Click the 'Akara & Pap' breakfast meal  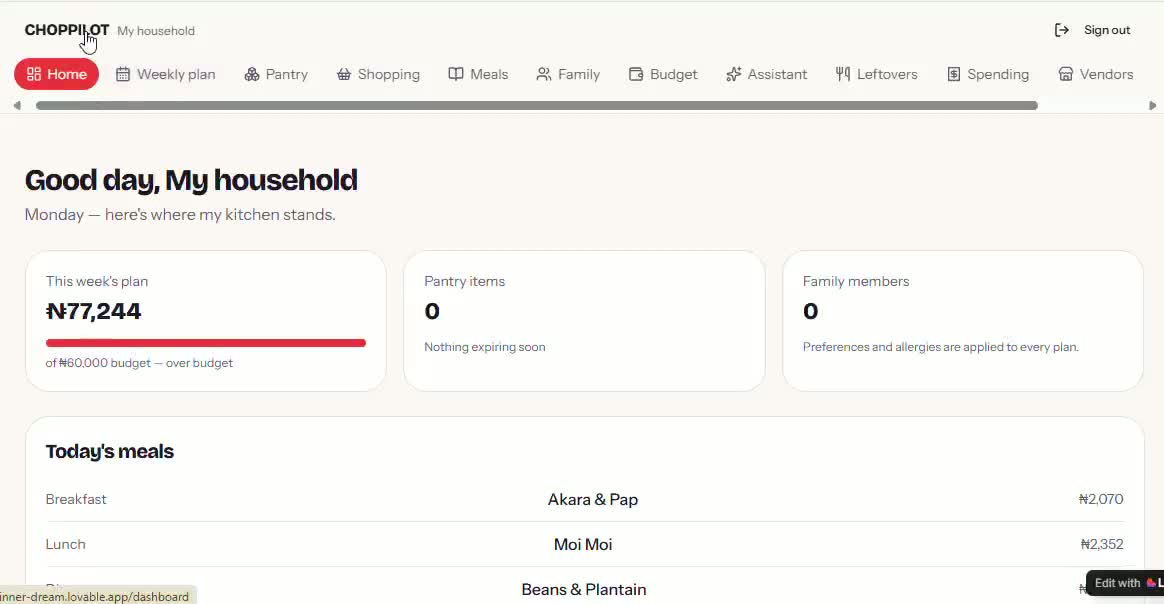592,499
